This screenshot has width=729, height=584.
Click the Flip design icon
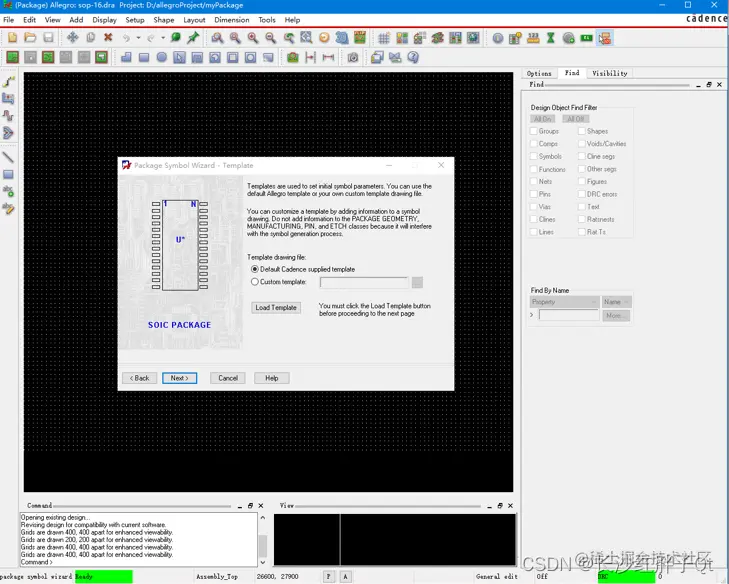point(360,38)
